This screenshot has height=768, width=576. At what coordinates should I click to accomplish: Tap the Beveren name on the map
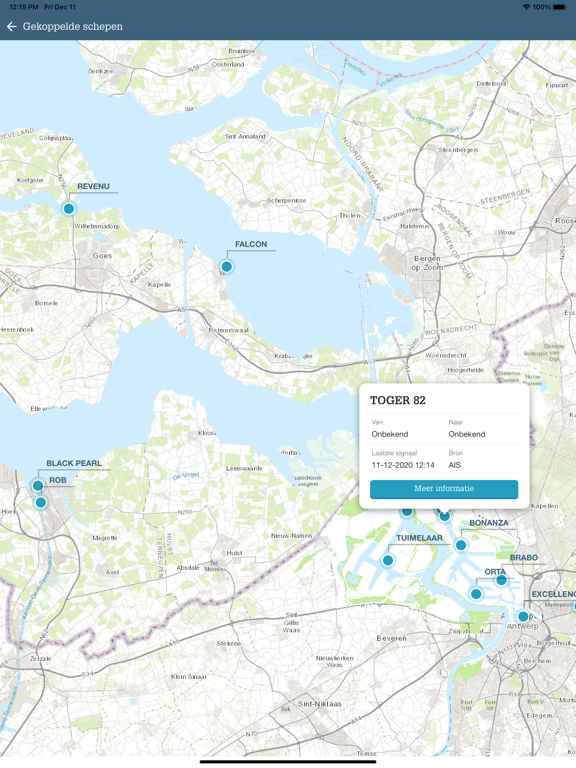tap(391, 638)
